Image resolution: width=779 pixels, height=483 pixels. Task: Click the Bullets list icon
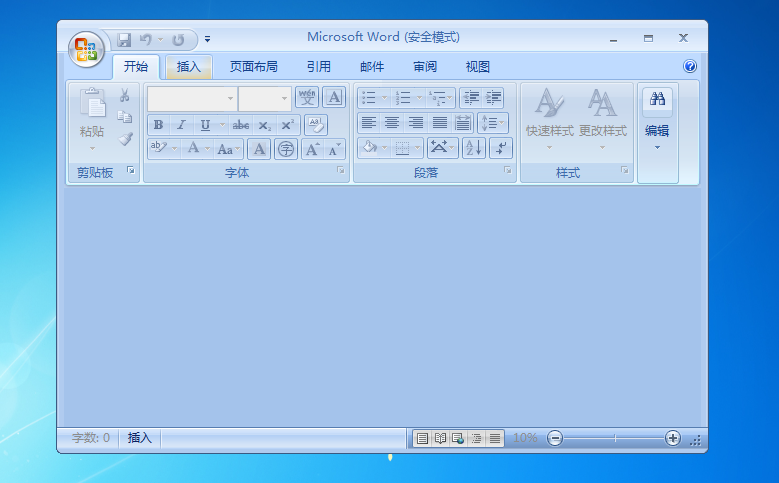pos(369,98)
